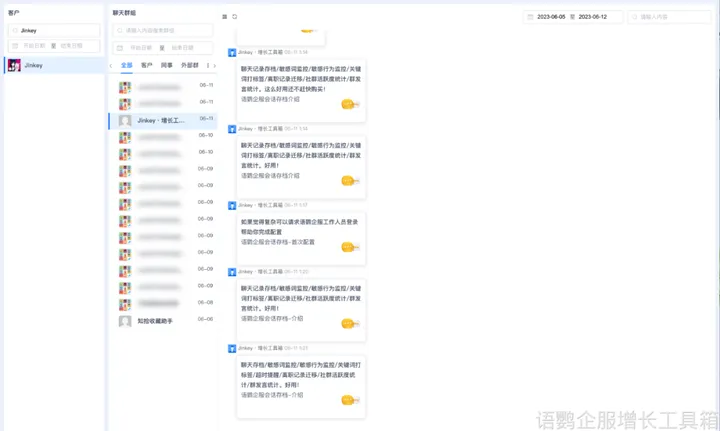Screen dimensions: 720x431
Task: Click the calendar icon in chat group filter
Action: point(120,47)
